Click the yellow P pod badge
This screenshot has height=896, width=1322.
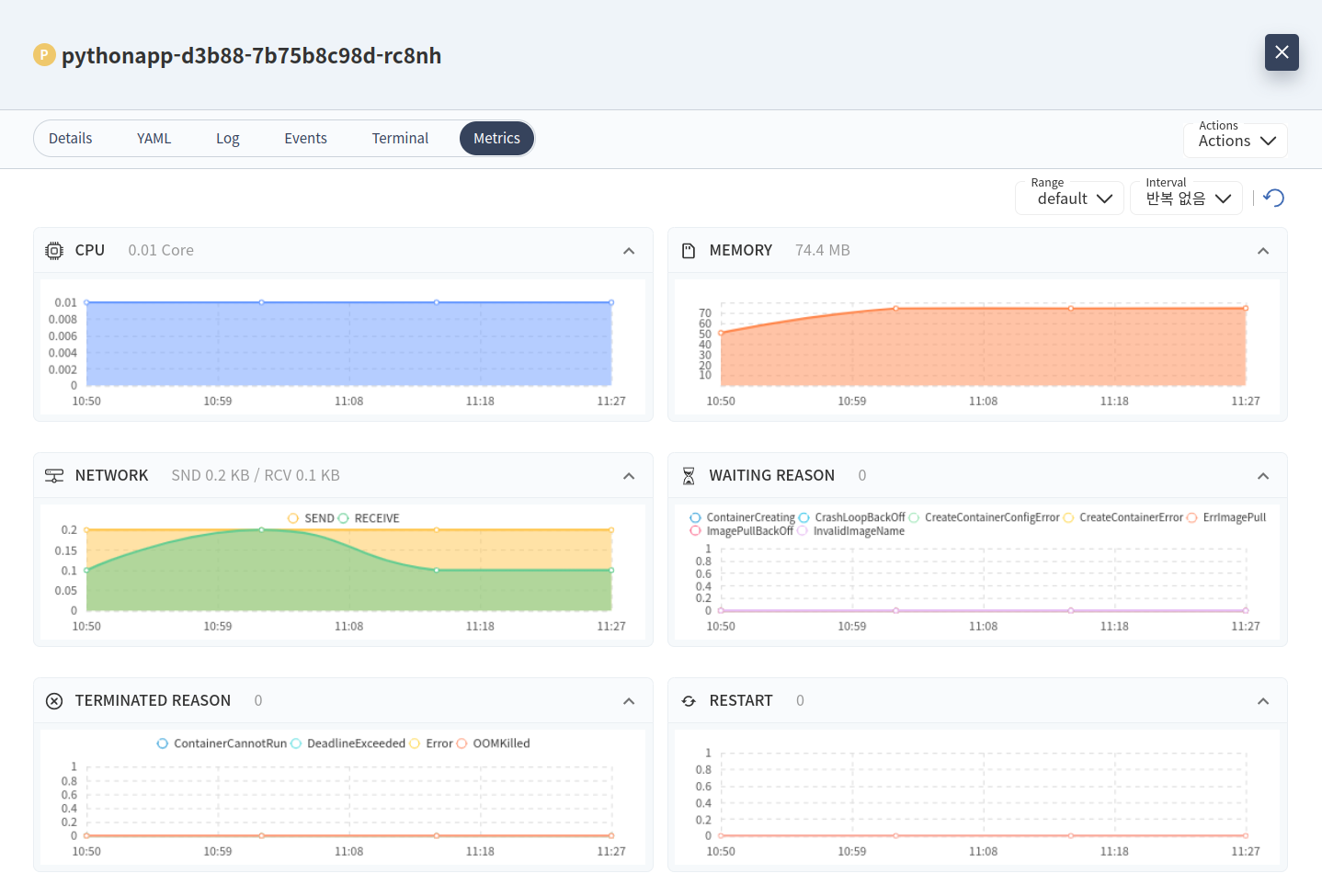(44, 55)
